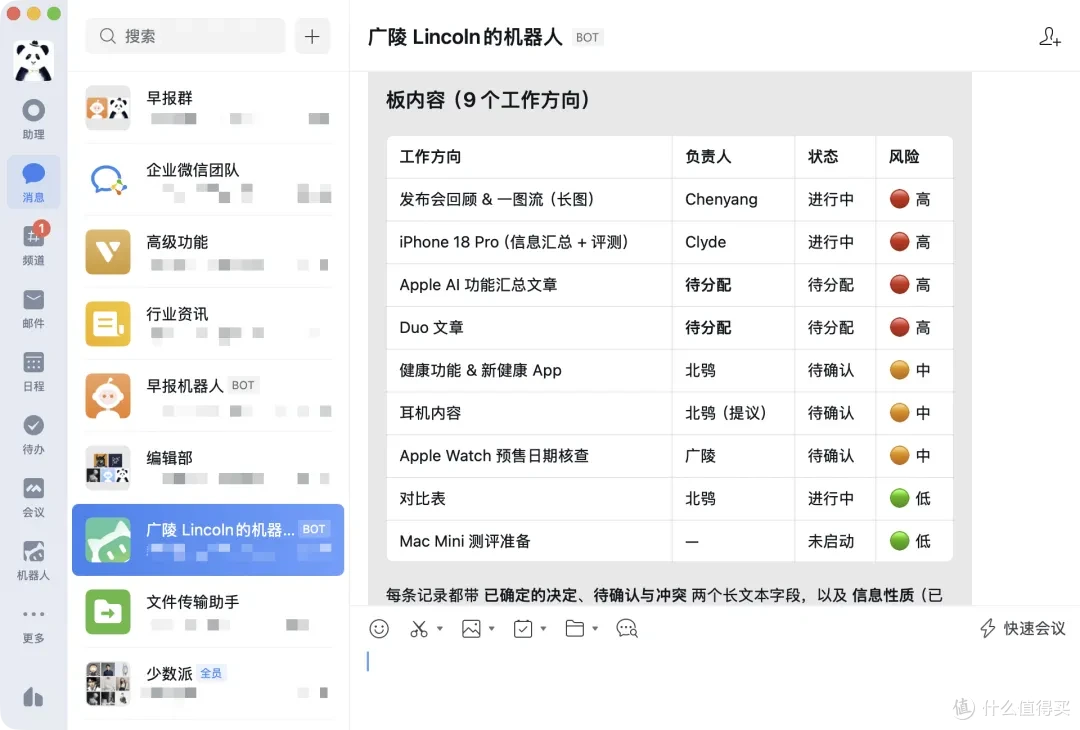Expand the image icon dropdown arrow
1080x730 pixels.
[491, 628]
